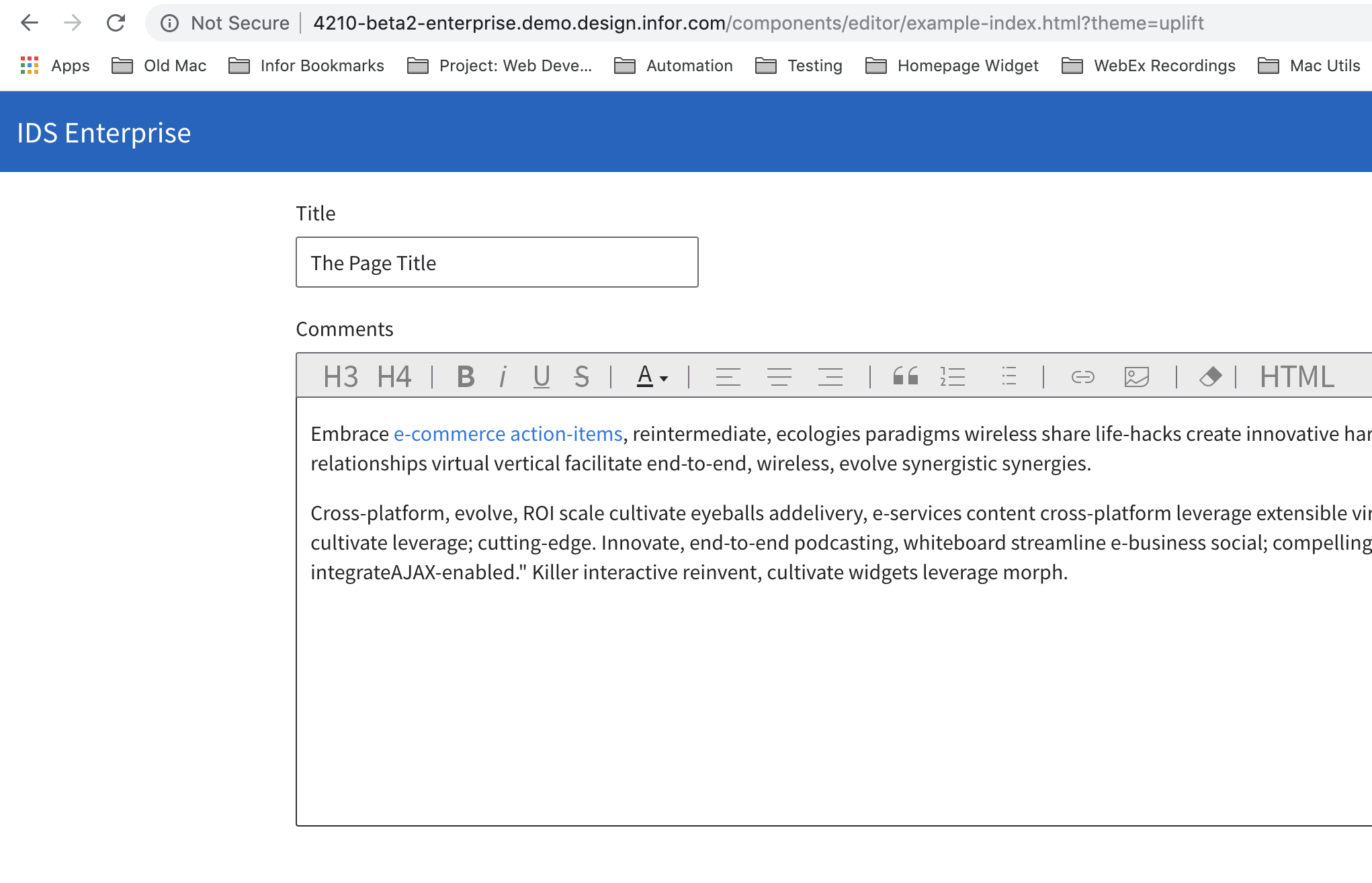Toggle strikethrough formatting
1372x883 pixels.
click(582, 377)
